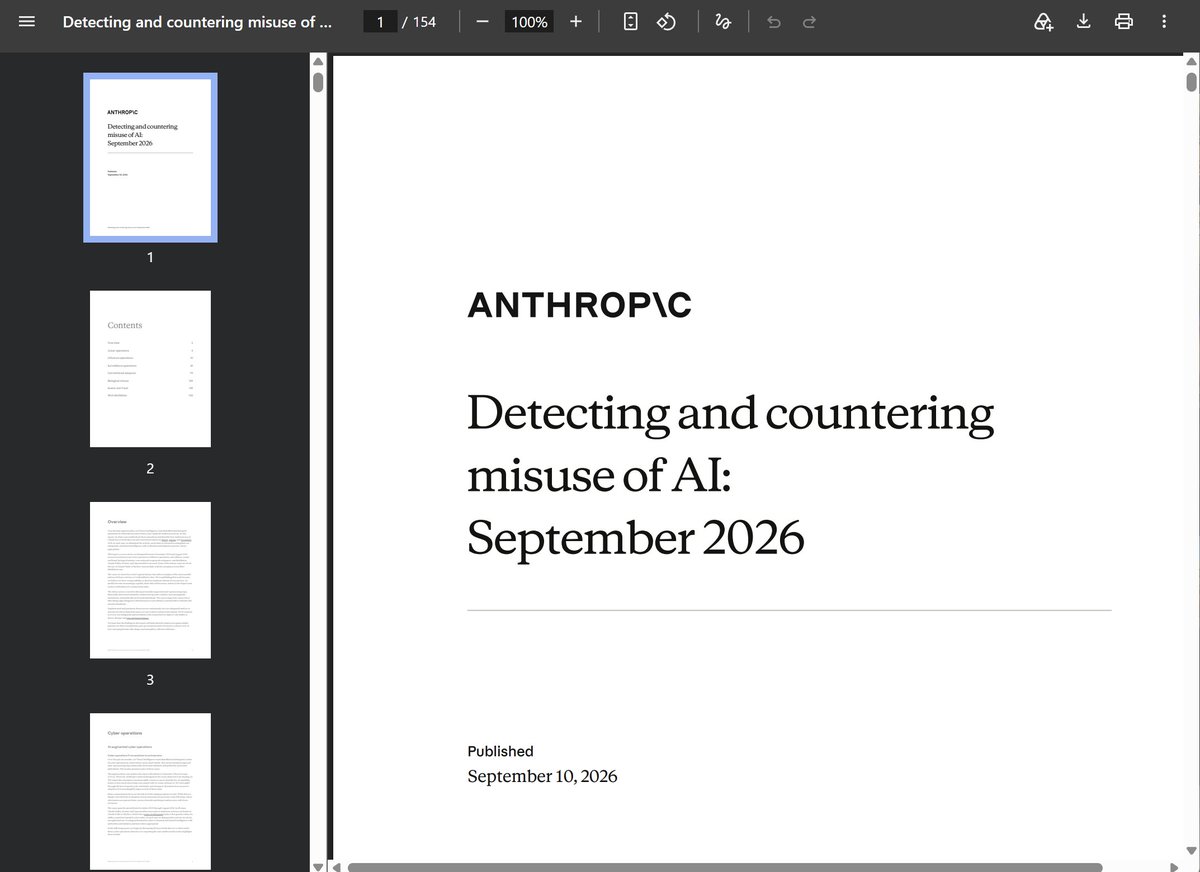Click the undo arrow icon

click(x=773, y=21)
